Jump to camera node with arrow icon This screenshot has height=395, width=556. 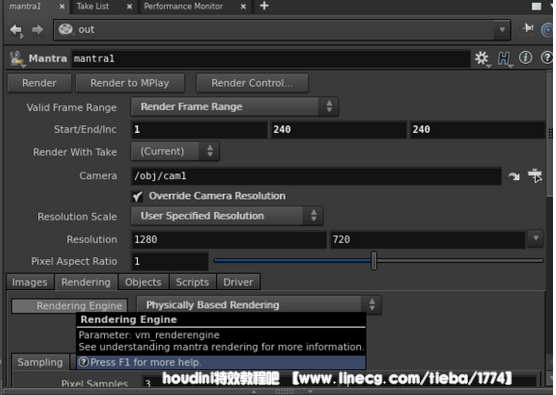click(514, 176)
